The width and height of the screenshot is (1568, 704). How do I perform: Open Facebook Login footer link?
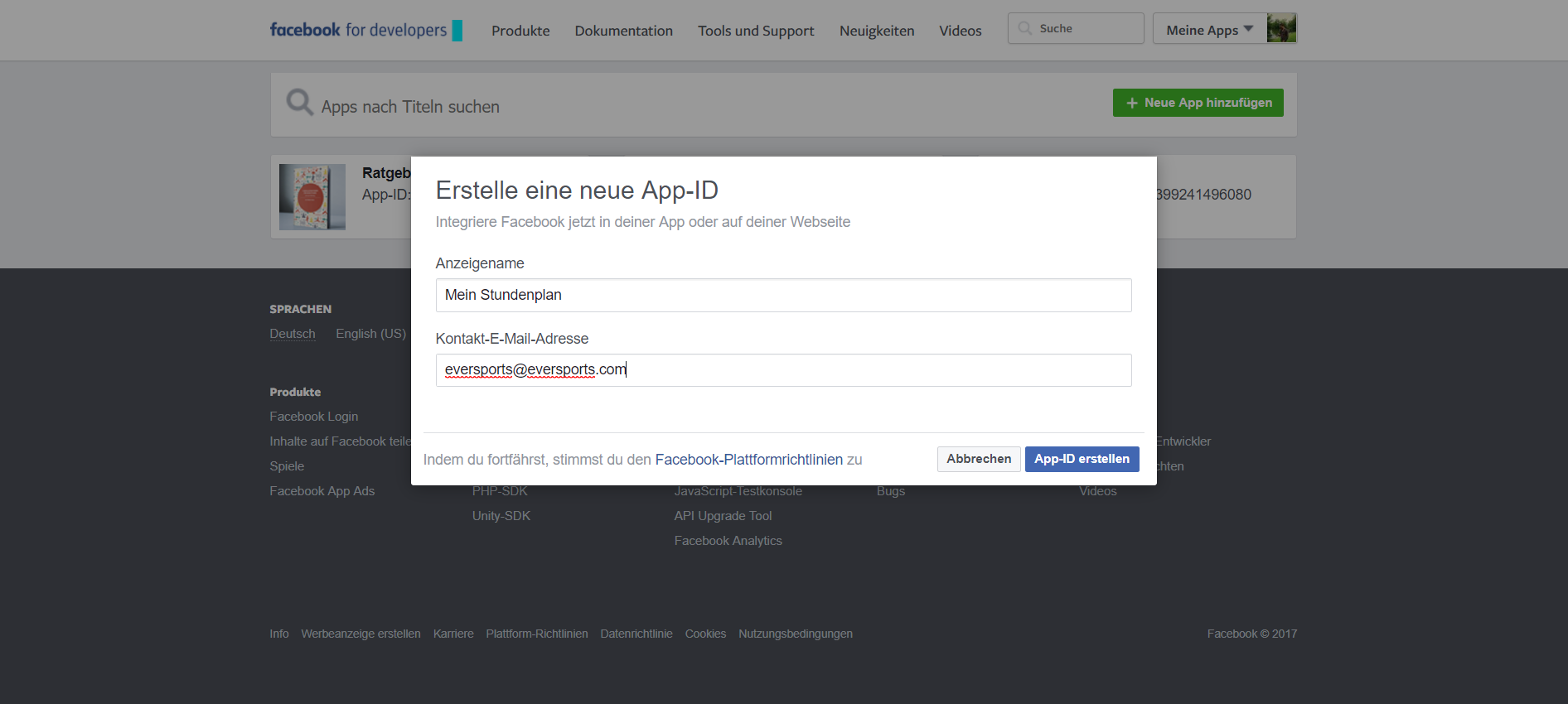(314, 417)
